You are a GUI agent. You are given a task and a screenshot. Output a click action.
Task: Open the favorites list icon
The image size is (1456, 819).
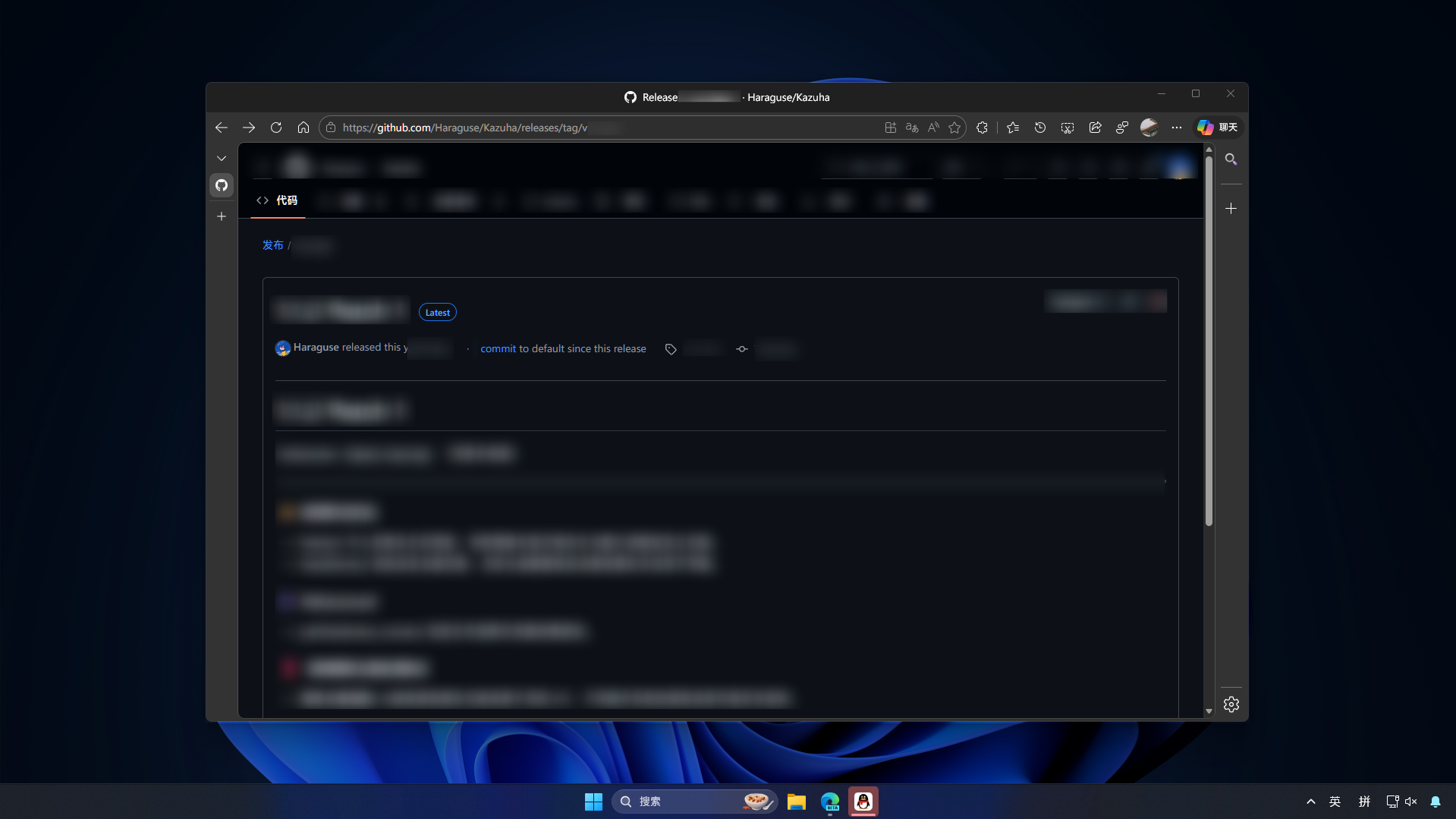1013,128
